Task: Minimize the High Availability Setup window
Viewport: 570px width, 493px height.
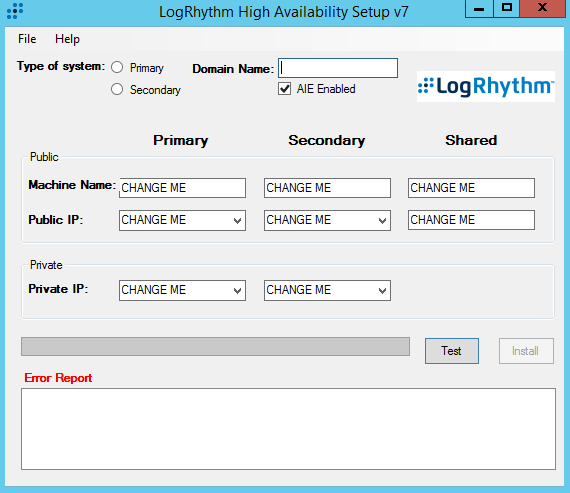Action: pos(479,9)
